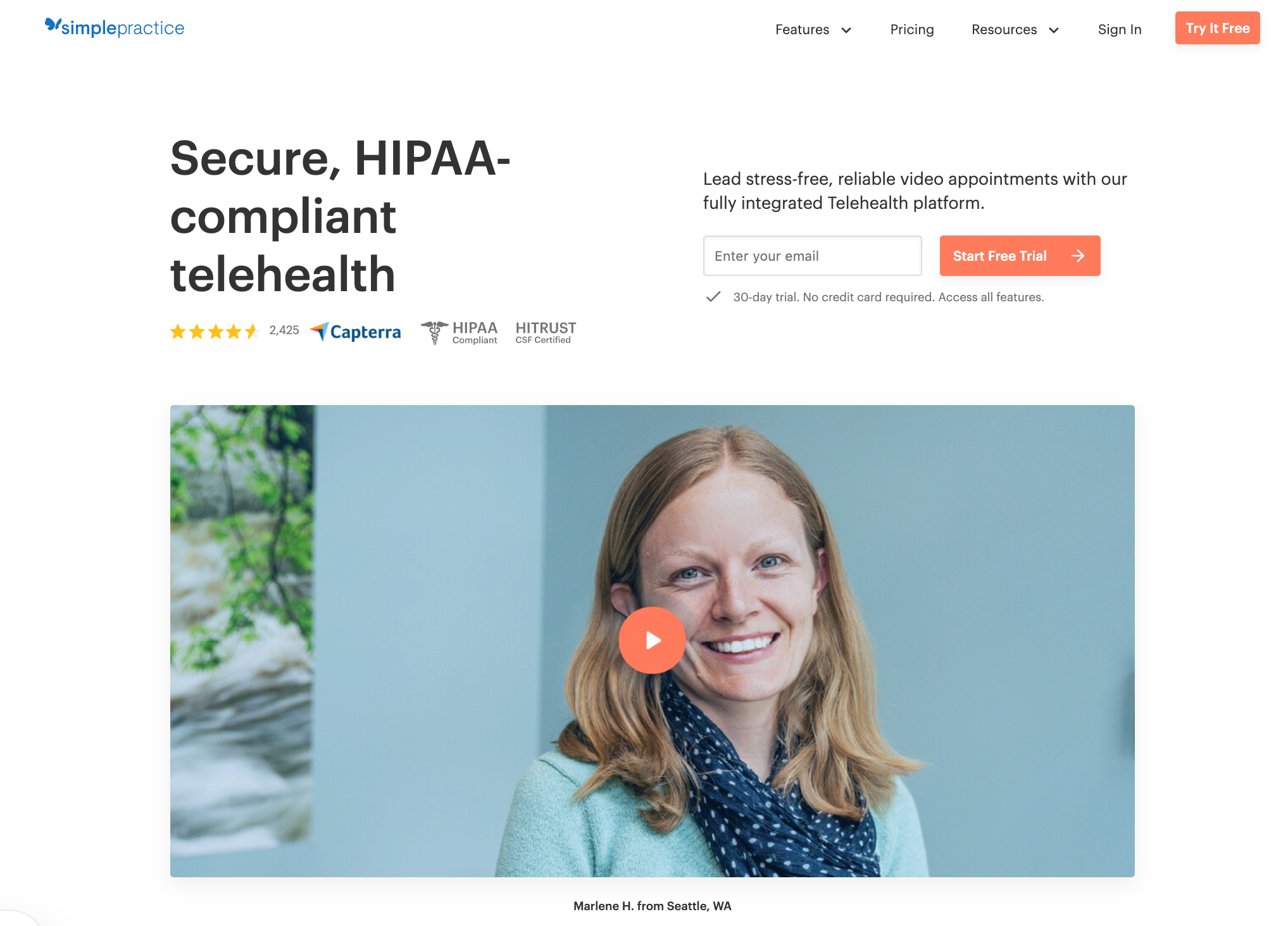Click the Try It Free button
The image size is (1288, 926).
1217,28
